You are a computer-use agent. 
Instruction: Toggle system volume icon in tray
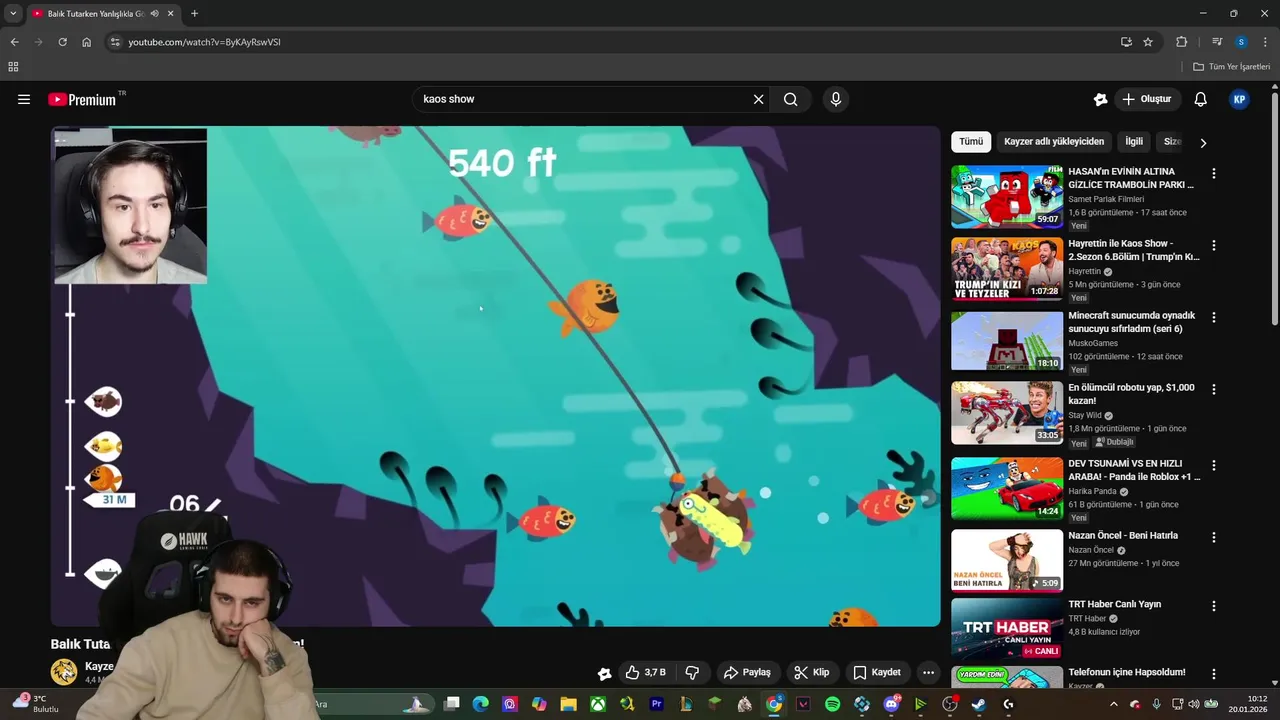coord(1193,704)
